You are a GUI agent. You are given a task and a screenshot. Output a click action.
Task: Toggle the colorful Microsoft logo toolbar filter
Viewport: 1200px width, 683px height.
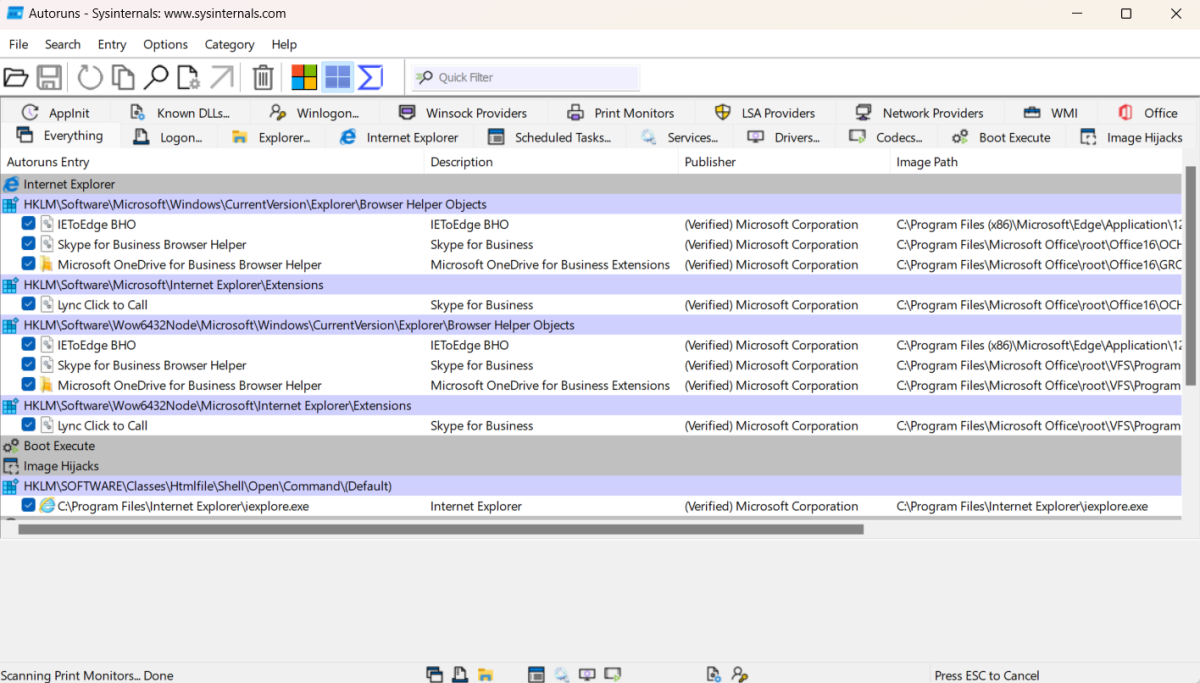click(304, 77)
